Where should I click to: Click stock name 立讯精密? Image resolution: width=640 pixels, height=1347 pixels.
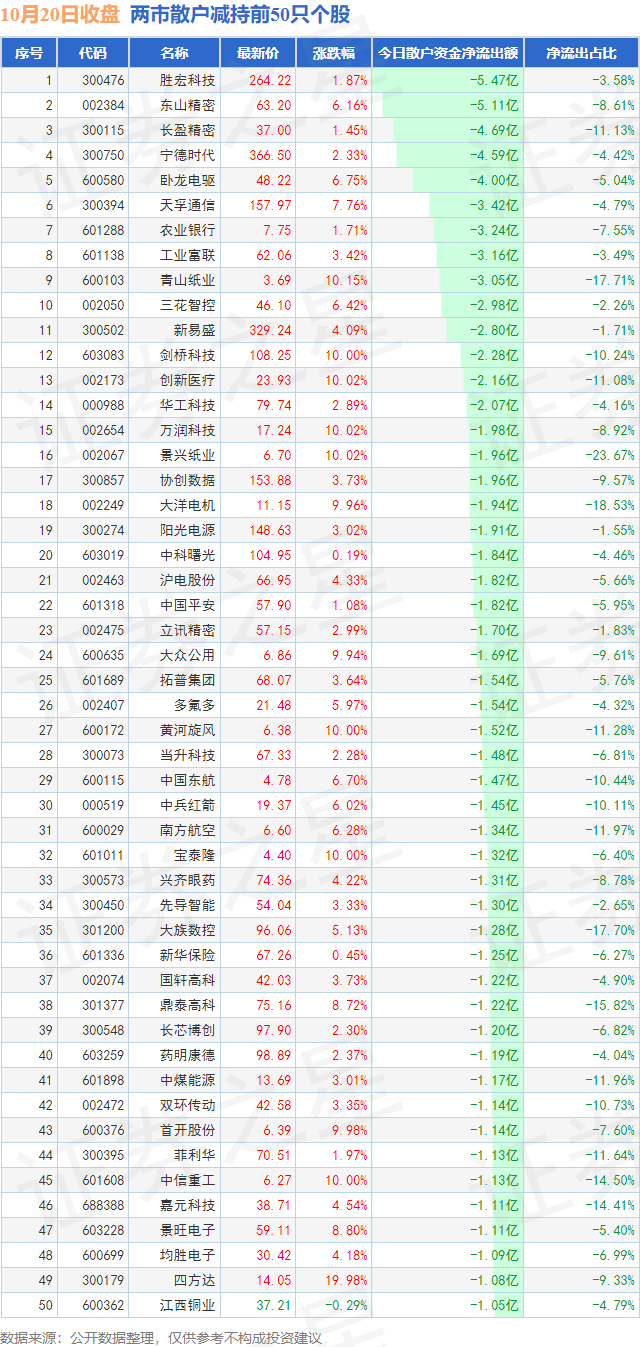coord(187,630)
